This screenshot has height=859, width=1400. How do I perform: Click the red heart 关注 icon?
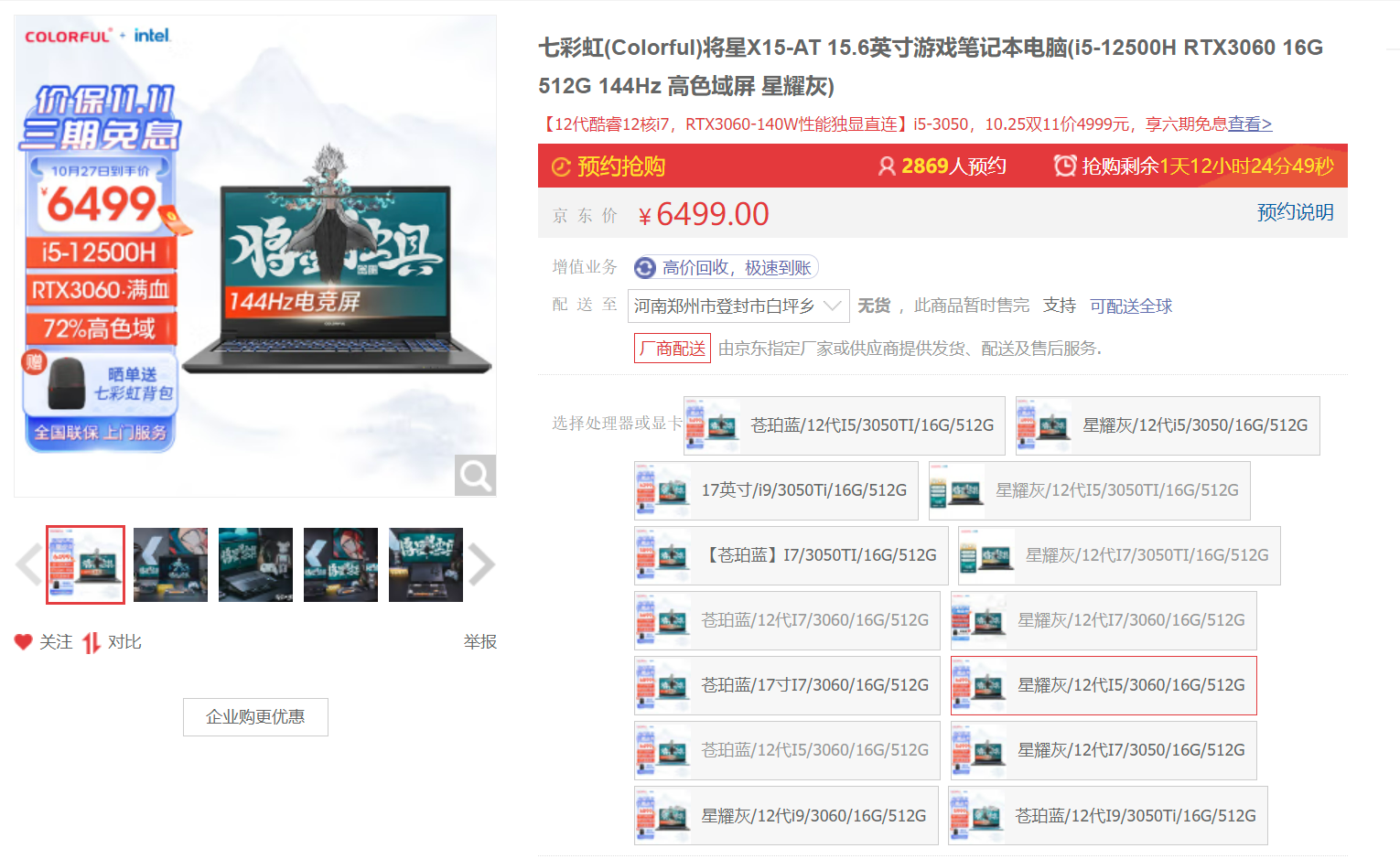[x=24, y=642]
